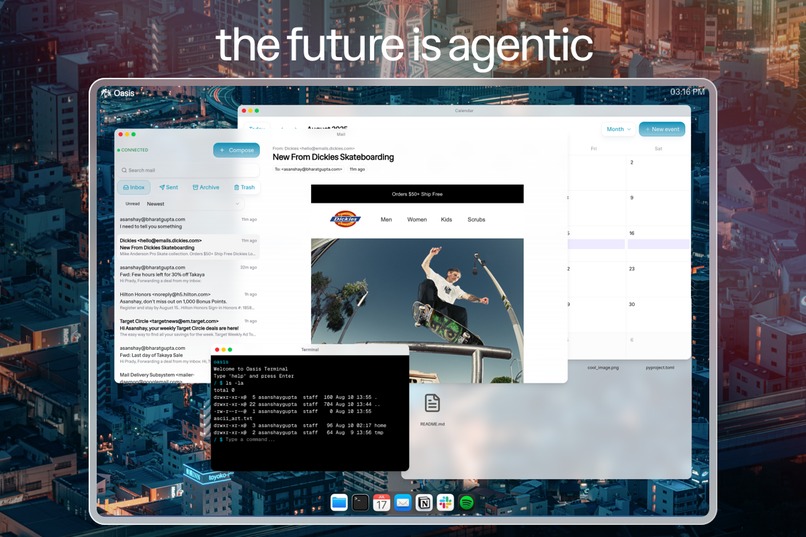Viewport: 806px width, 537px height.
Task: Click the Search mail field
Action: point(188,170)
